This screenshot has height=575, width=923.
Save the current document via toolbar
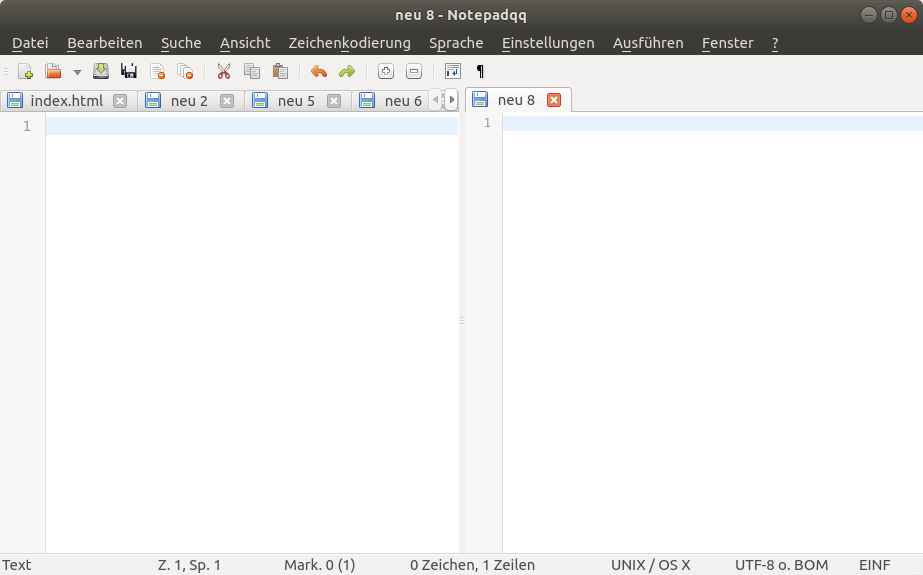click(x=101, y=71)
